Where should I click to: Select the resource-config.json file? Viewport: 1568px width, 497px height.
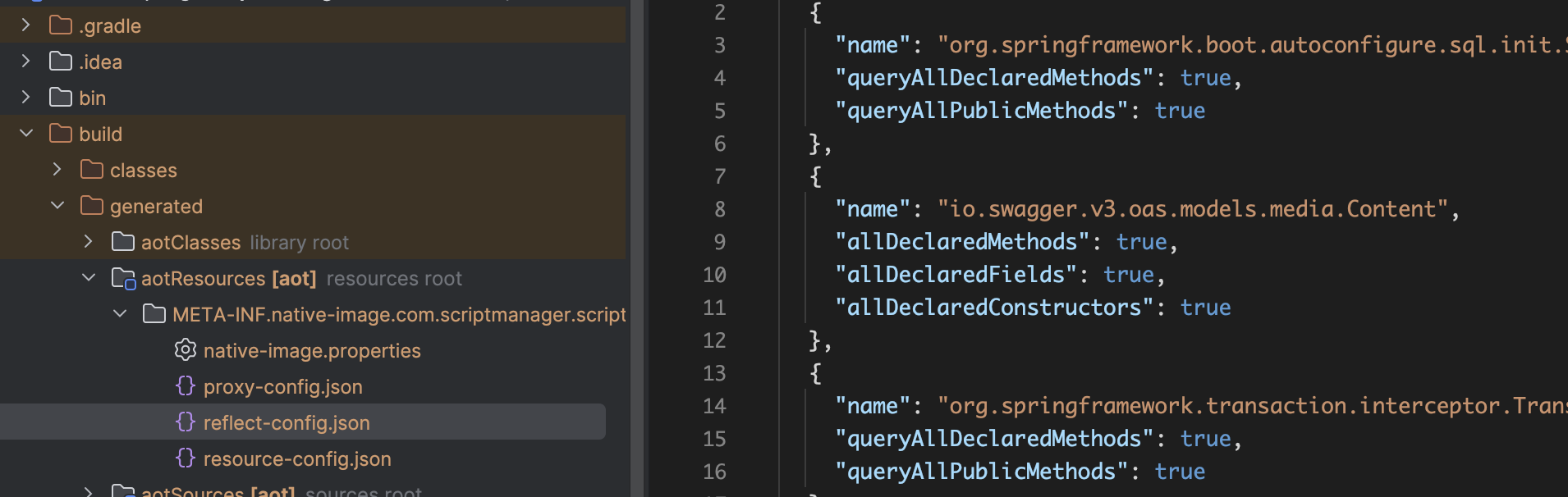click(x=297, y=459)
